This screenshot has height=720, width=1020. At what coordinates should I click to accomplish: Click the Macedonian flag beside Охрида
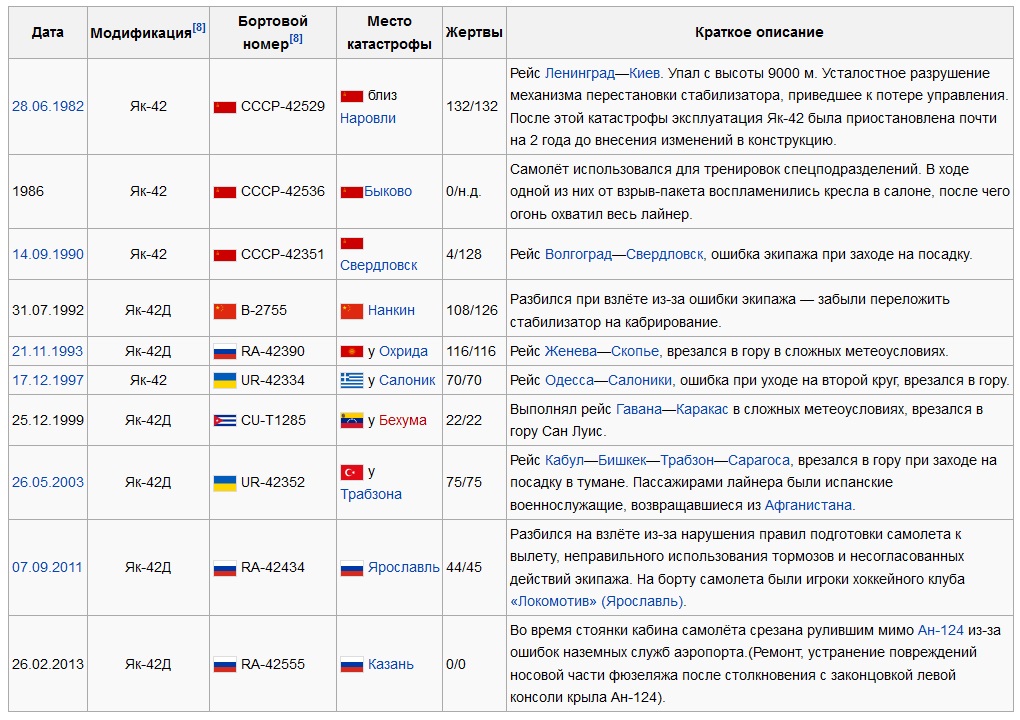tap(351, 351)
